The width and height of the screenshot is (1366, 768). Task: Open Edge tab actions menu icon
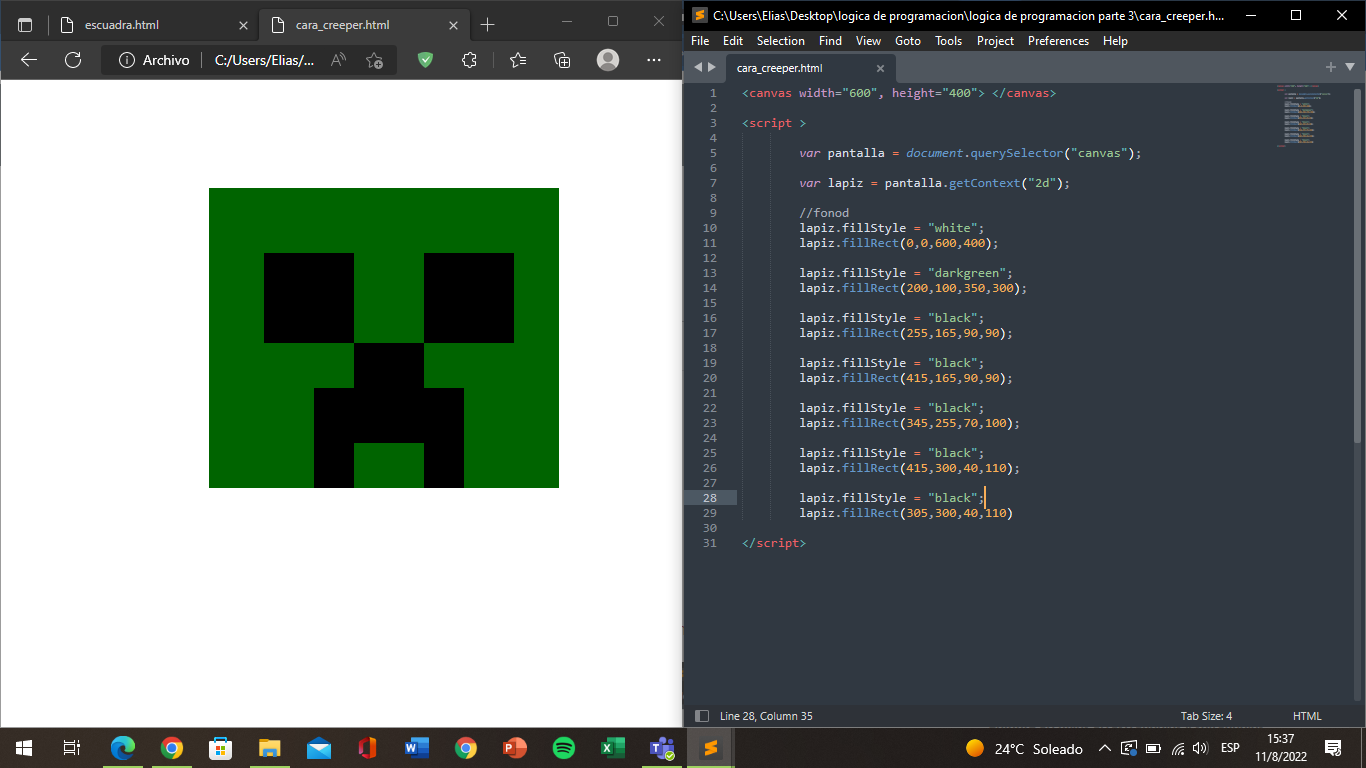tap(25, 25)
